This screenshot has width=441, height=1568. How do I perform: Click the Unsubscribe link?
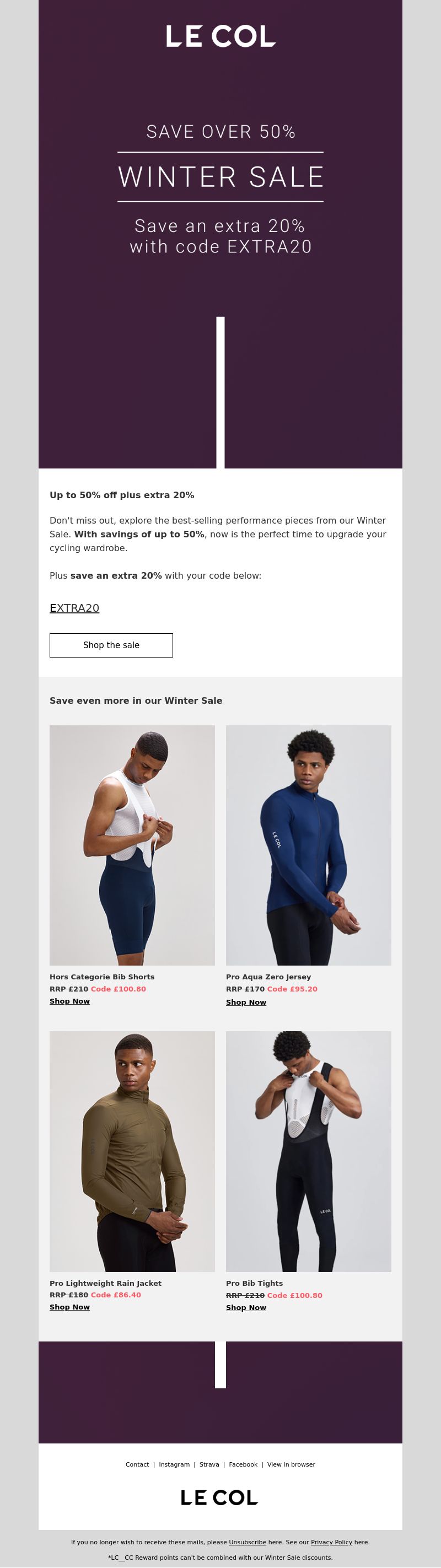[248, 1542]
